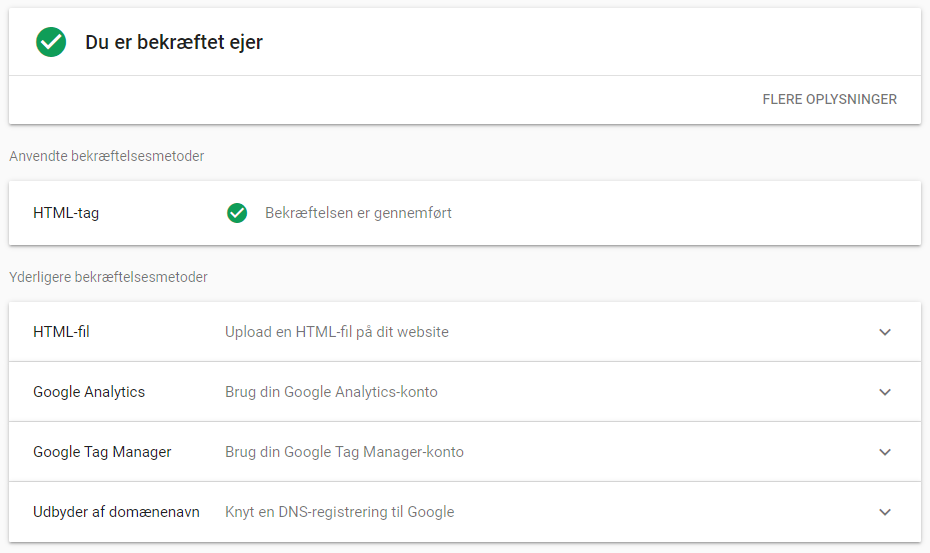Click 'Bekræftelsen er gennemført' status text
The image size is (930, 553).
(358, 213)
